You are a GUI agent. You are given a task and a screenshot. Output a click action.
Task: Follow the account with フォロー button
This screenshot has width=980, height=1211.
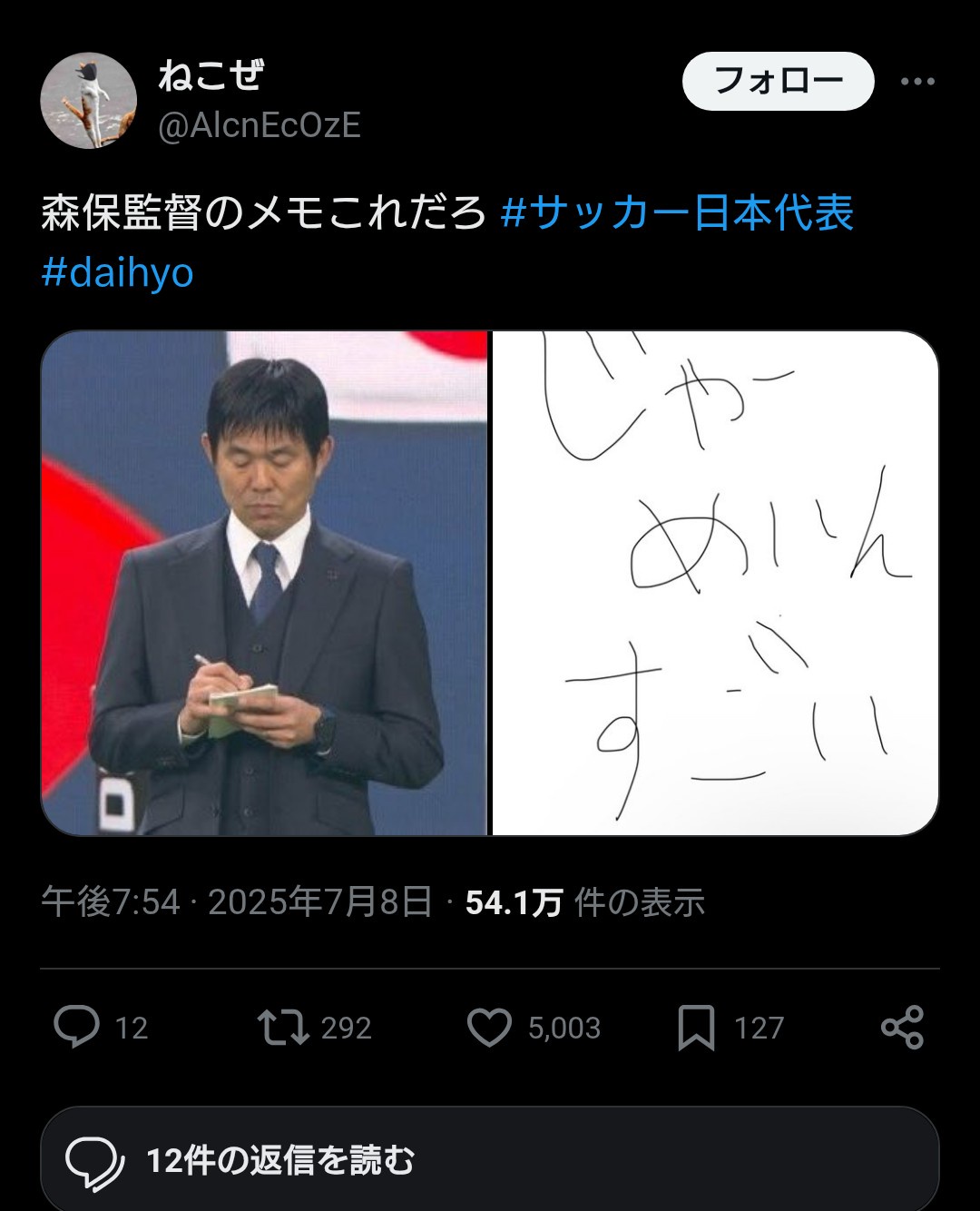pos(778,82)
